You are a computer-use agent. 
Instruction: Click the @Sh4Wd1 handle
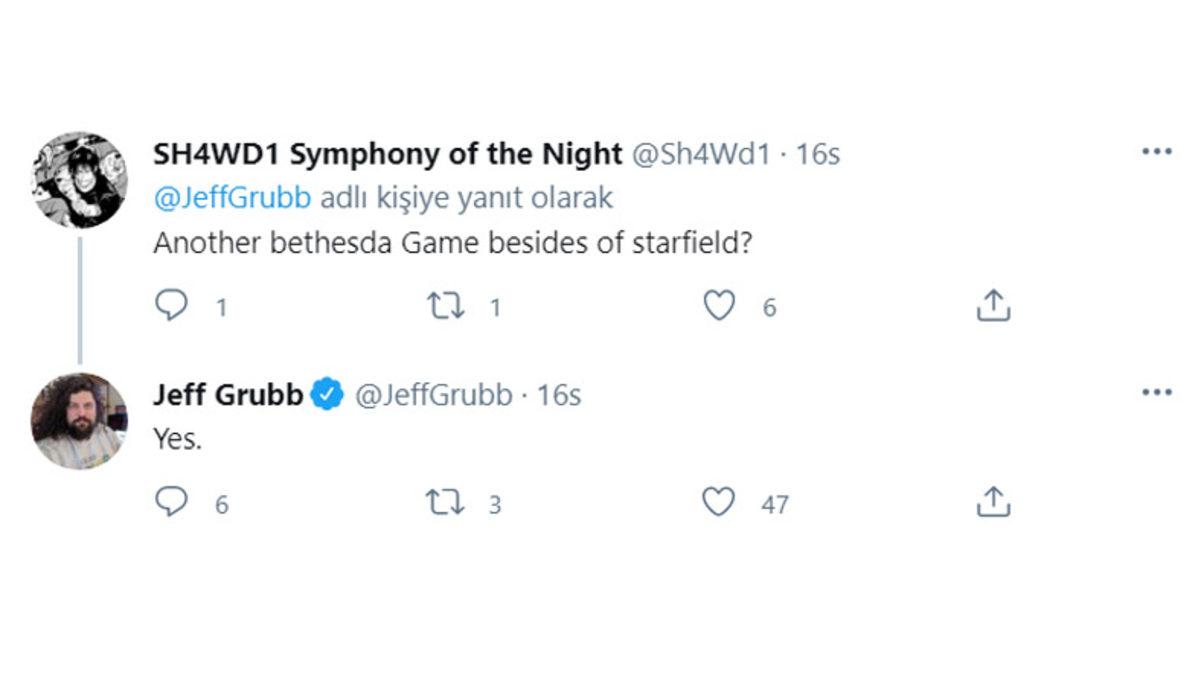[701, 154]
